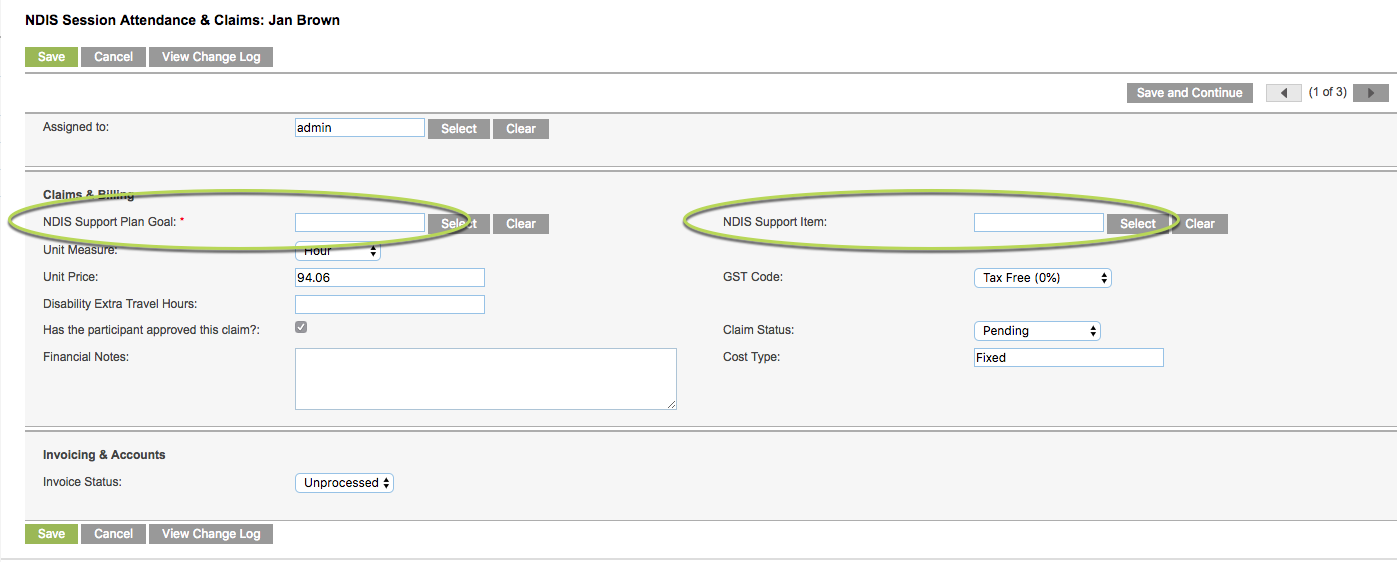Go to previous record arrow
Screen dimensions: 1397x562
pos(1283,93)
